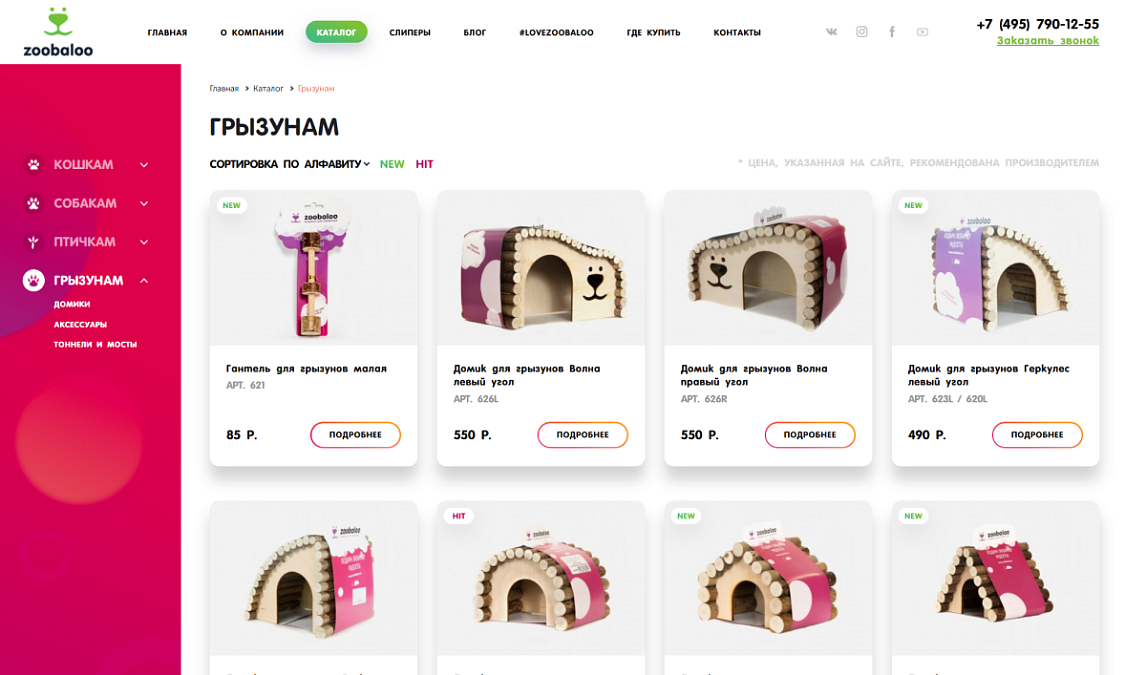Click the Заказать звонок link
This screenshot has width=1146, height=675.
coord(1047,41)
